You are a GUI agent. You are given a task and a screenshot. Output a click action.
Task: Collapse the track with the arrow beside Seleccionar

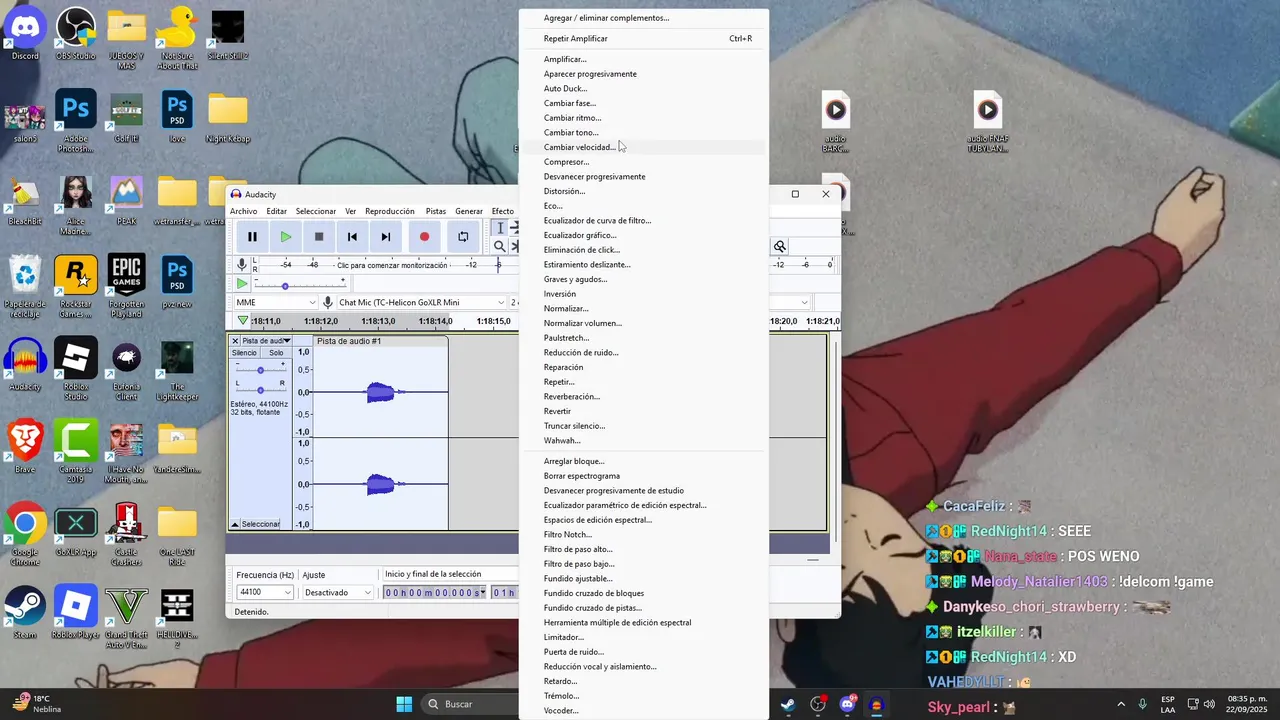tap(235, 524)
